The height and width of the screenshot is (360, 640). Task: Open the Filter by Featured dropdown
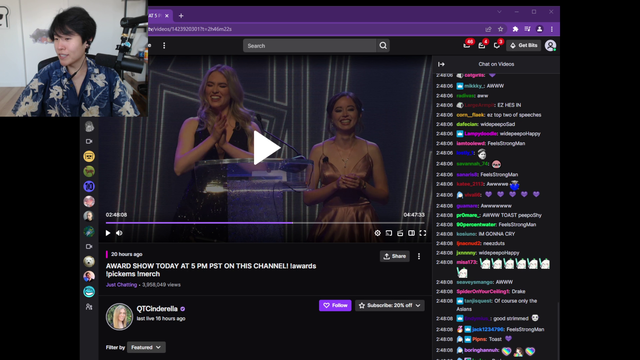tap(146, 347)
